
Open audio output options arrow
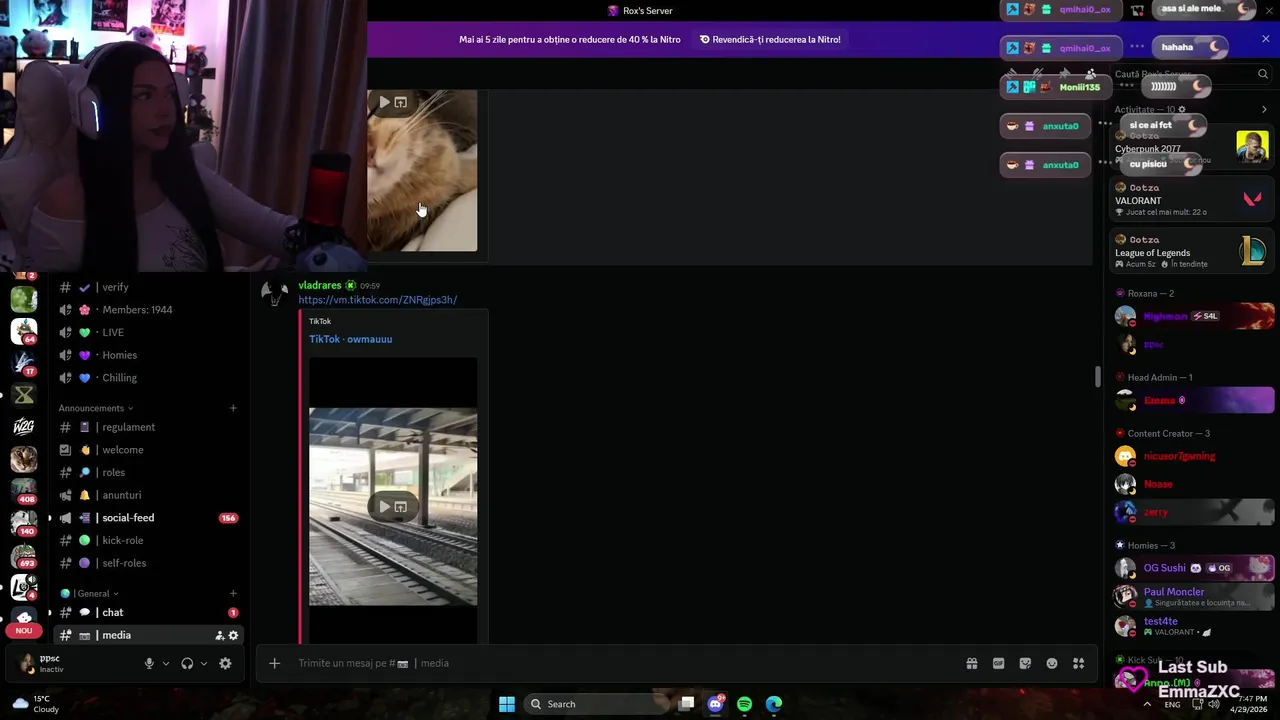click(203, 663)
